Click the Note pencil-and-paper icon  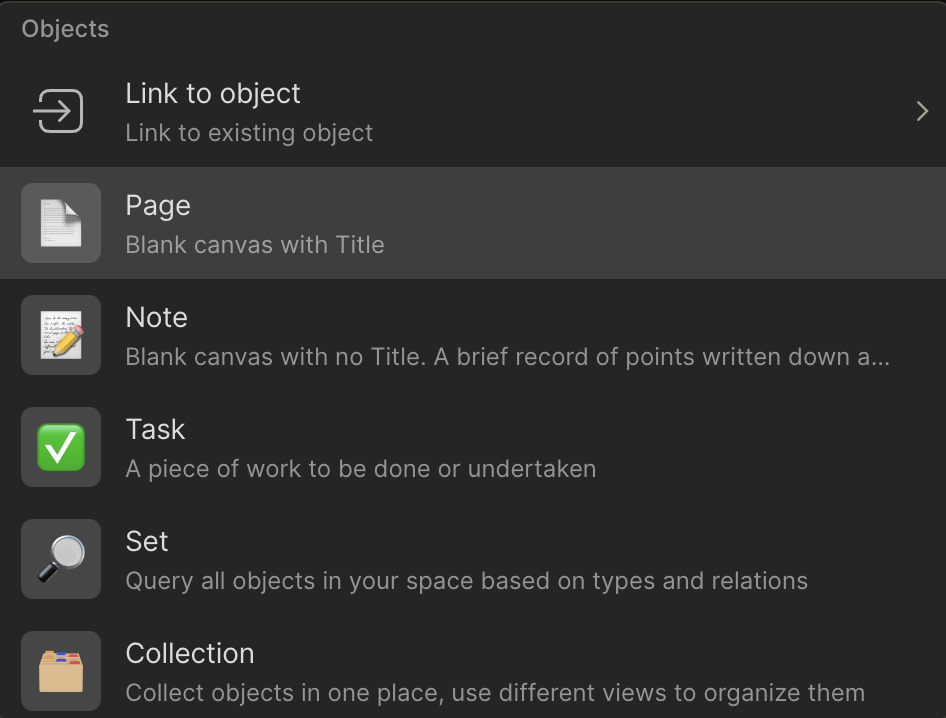(61, 335)
